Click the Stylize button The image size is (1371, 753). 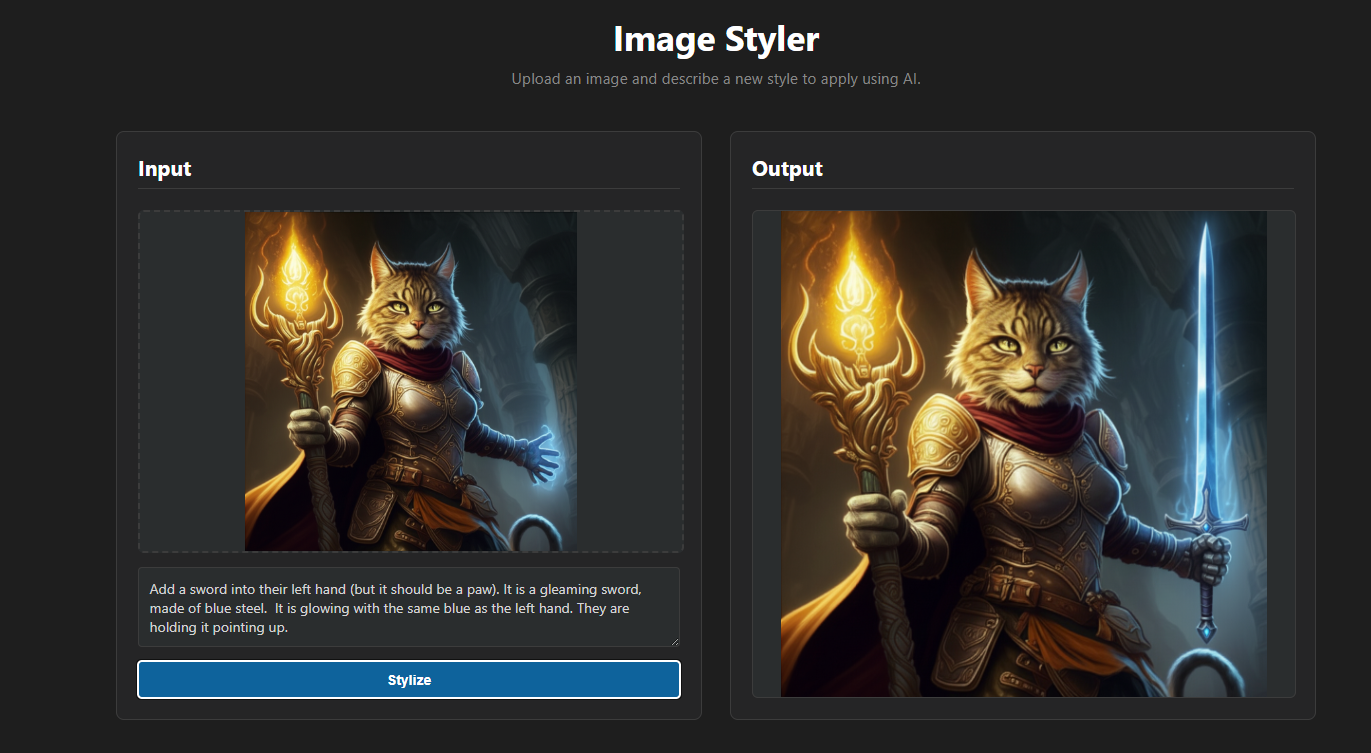click(x=409, y=680)
